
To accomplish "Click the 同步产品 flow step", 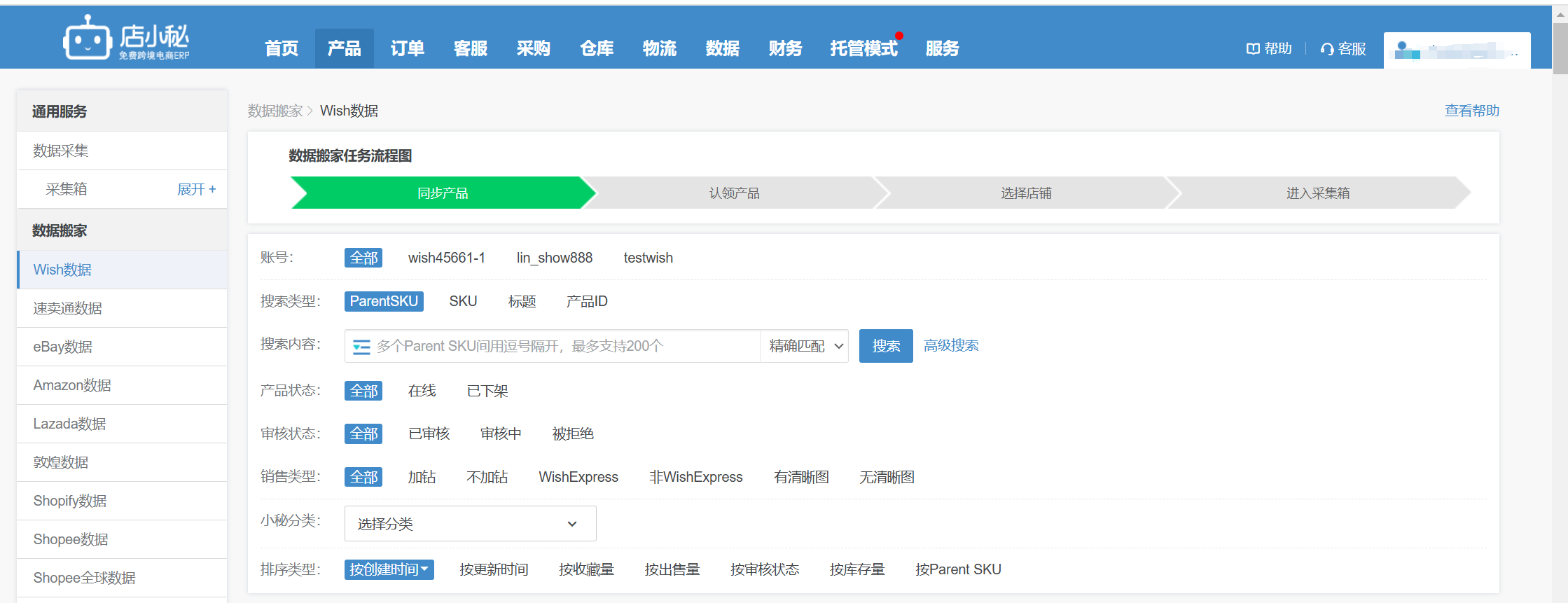I will pos(443,193).
